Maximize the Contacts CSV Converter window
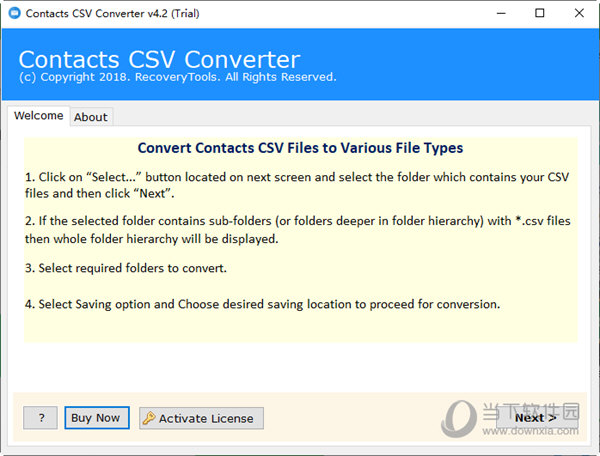Image resolution: width=600 pixels, height=456 pixels. (x=540, y=13)
